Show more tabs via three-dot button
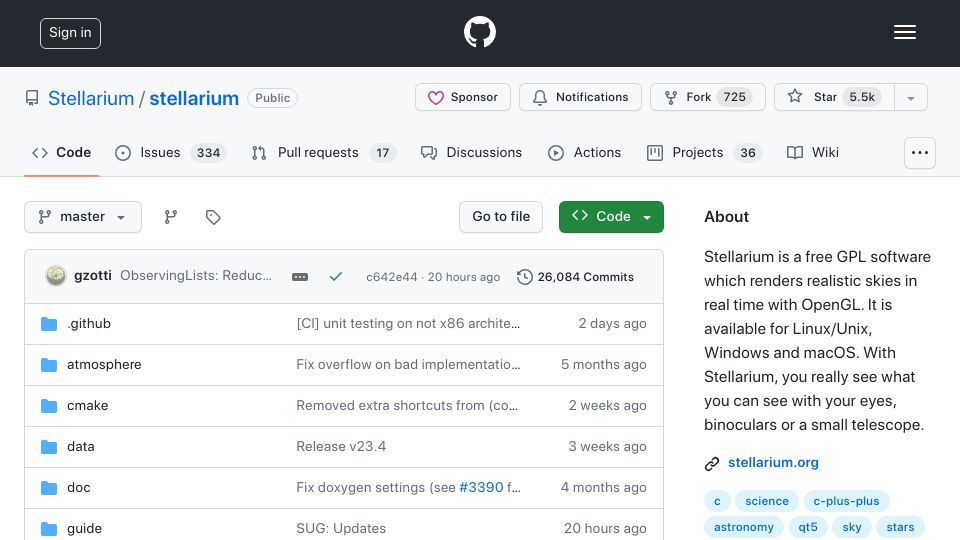Viewport: 960px width, 540px height. pos(920,152)
